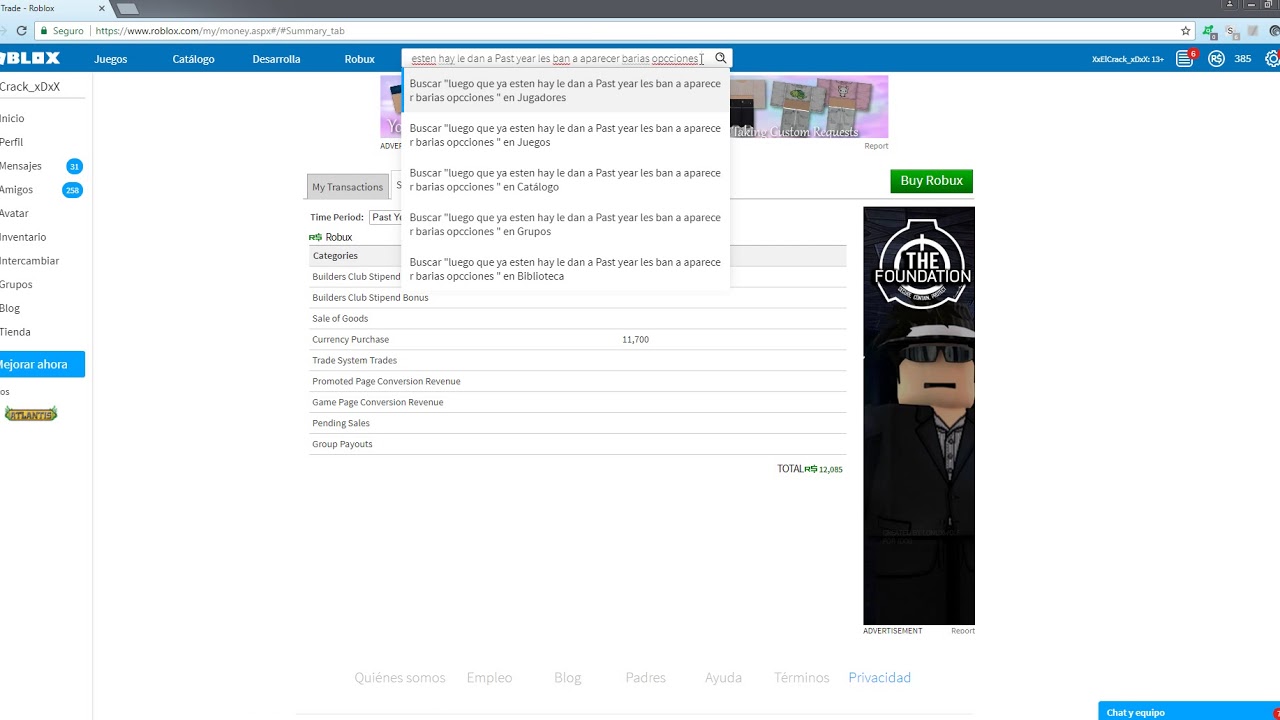Report the side Foundation advertisement
The image size is (1280, 720).
[x=963, y=631]
